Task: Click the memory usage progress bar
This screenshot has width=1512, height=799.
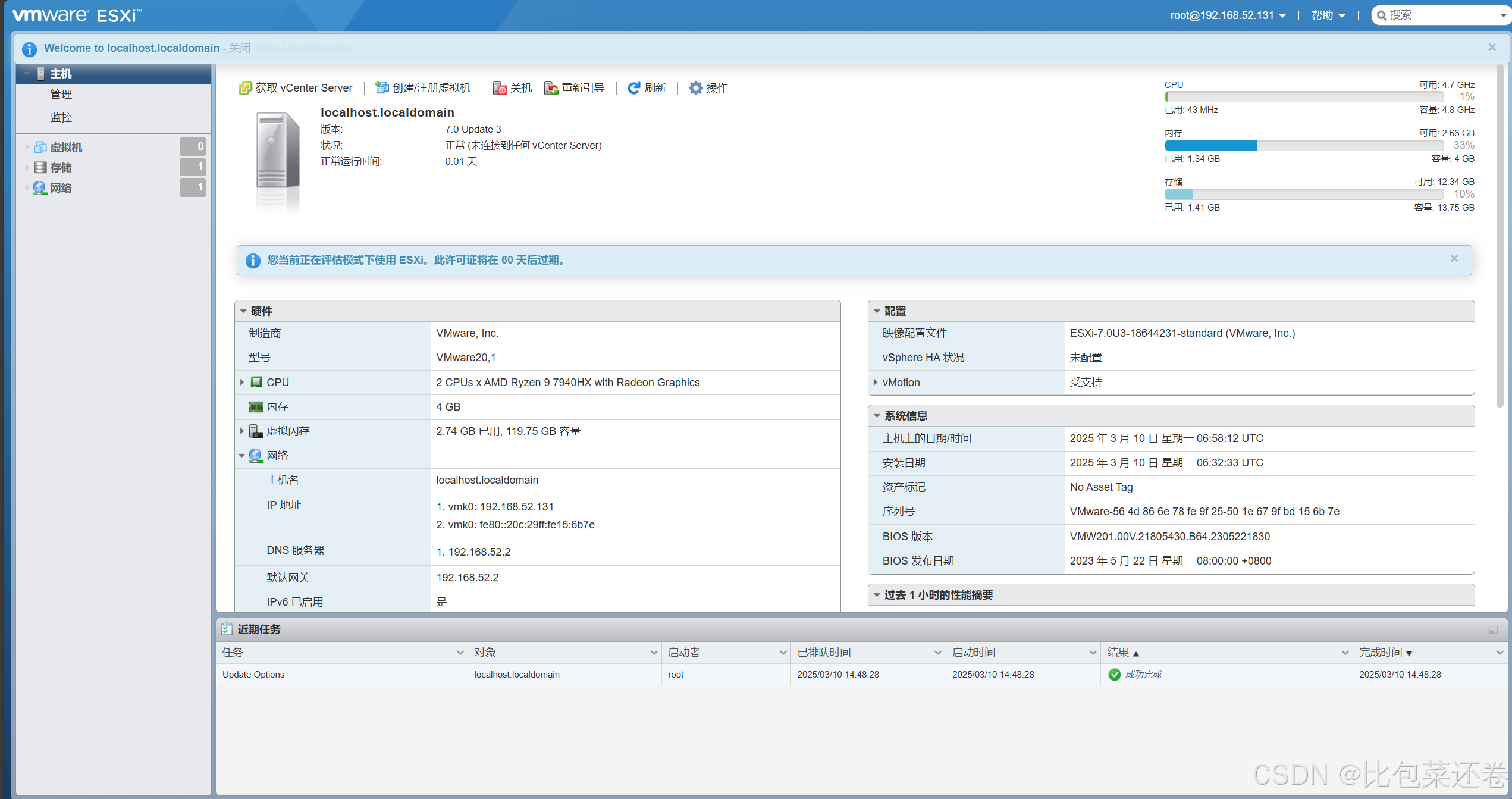Action: (1304, 146)
